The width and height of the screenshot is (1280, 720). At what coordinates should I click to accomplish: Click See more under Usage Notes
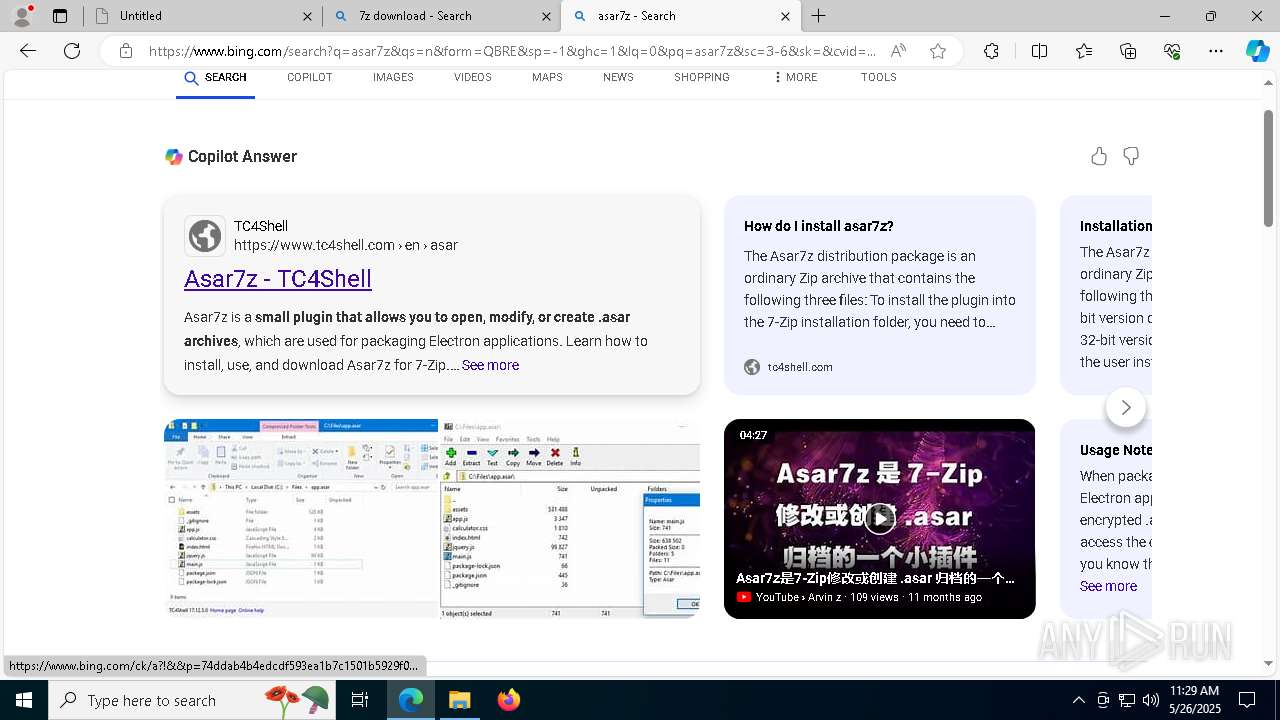tap(1108, 586)
